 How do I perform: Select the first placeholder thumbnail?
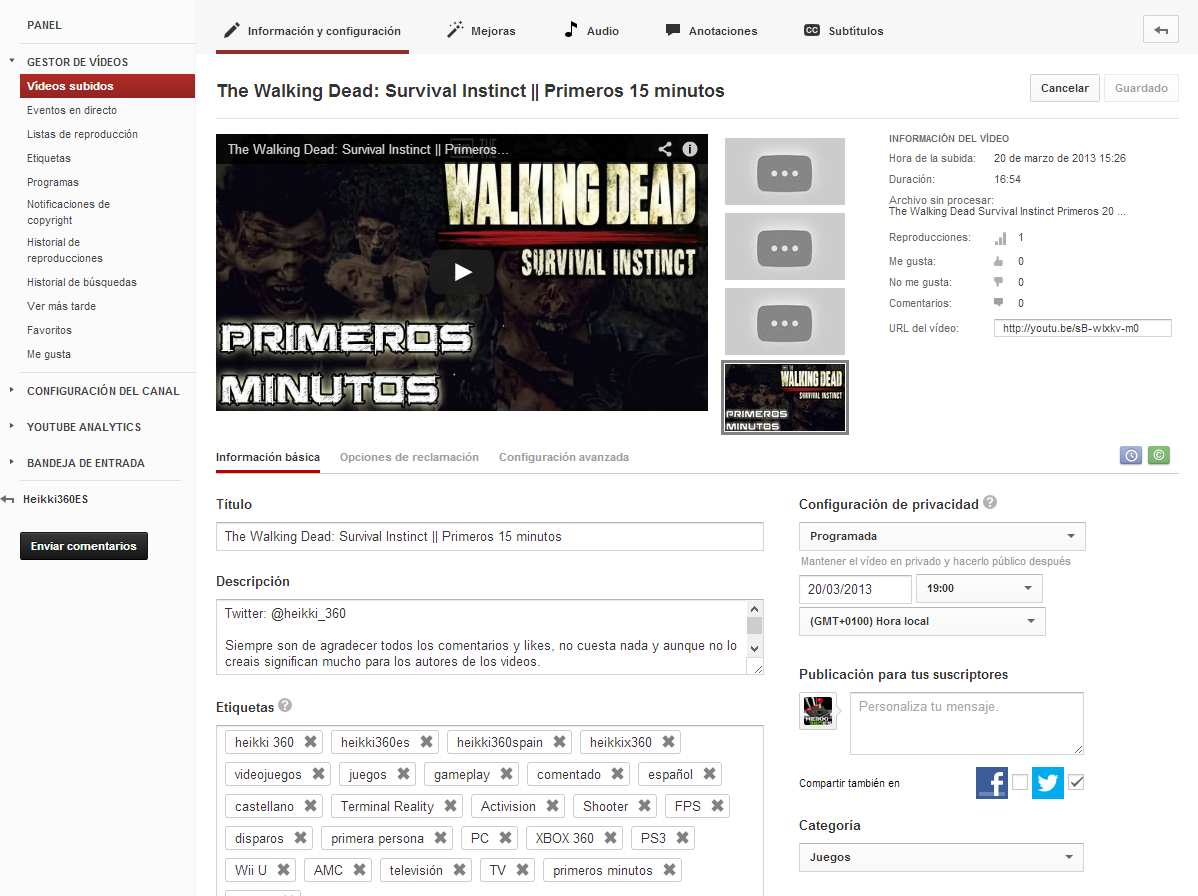[x=785, y=172]
